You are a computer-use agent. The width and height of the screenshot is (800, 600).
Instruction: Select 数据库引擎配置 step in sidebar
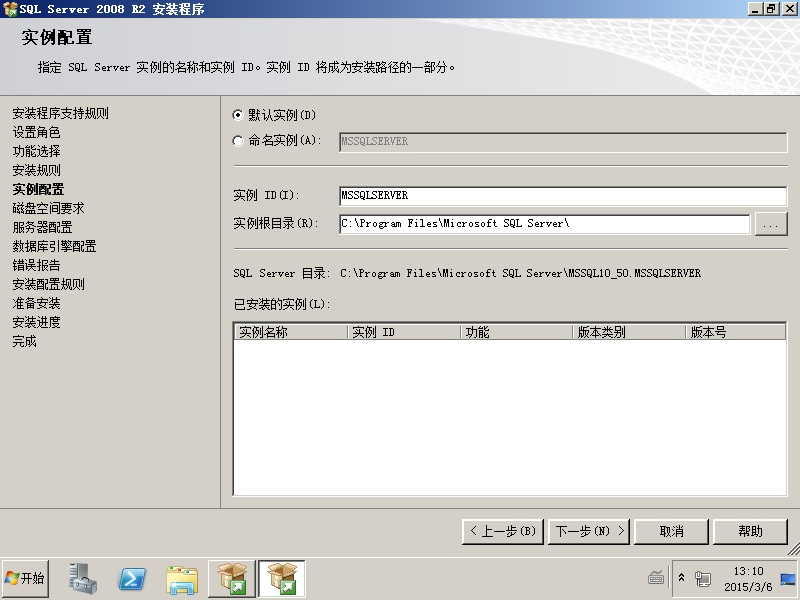pos(54,246)
